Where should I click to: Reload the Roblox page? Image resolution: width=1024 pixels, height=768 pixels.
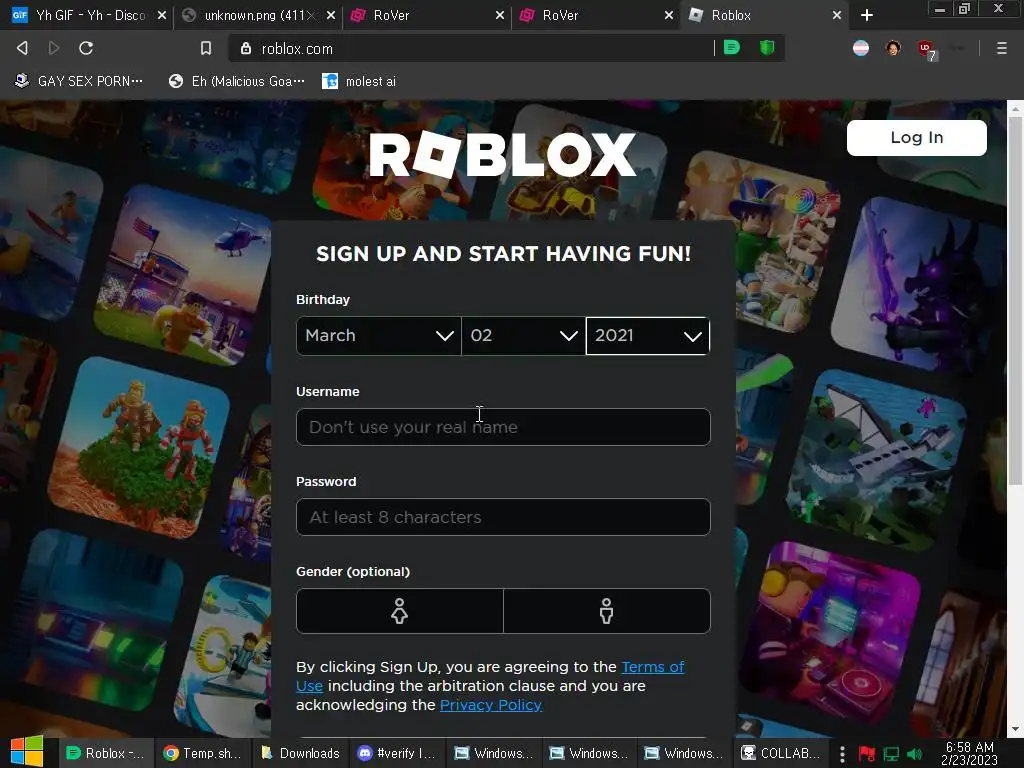86,48
